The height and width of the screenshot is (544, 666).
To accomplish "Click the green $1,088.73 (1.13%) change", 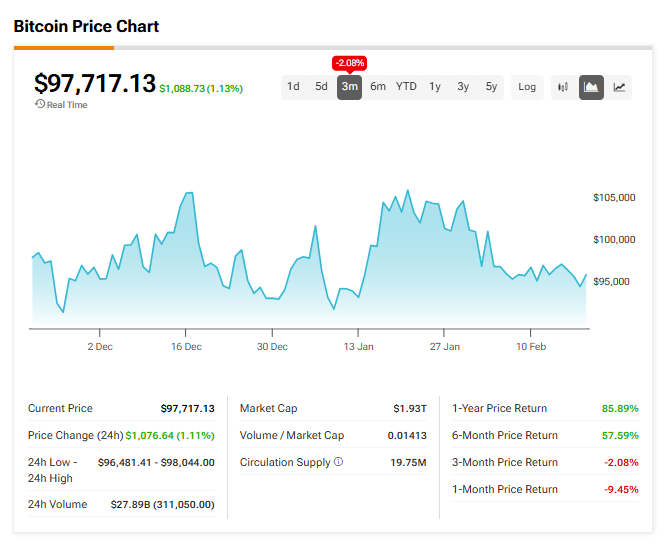I will [x=201, y=89].
